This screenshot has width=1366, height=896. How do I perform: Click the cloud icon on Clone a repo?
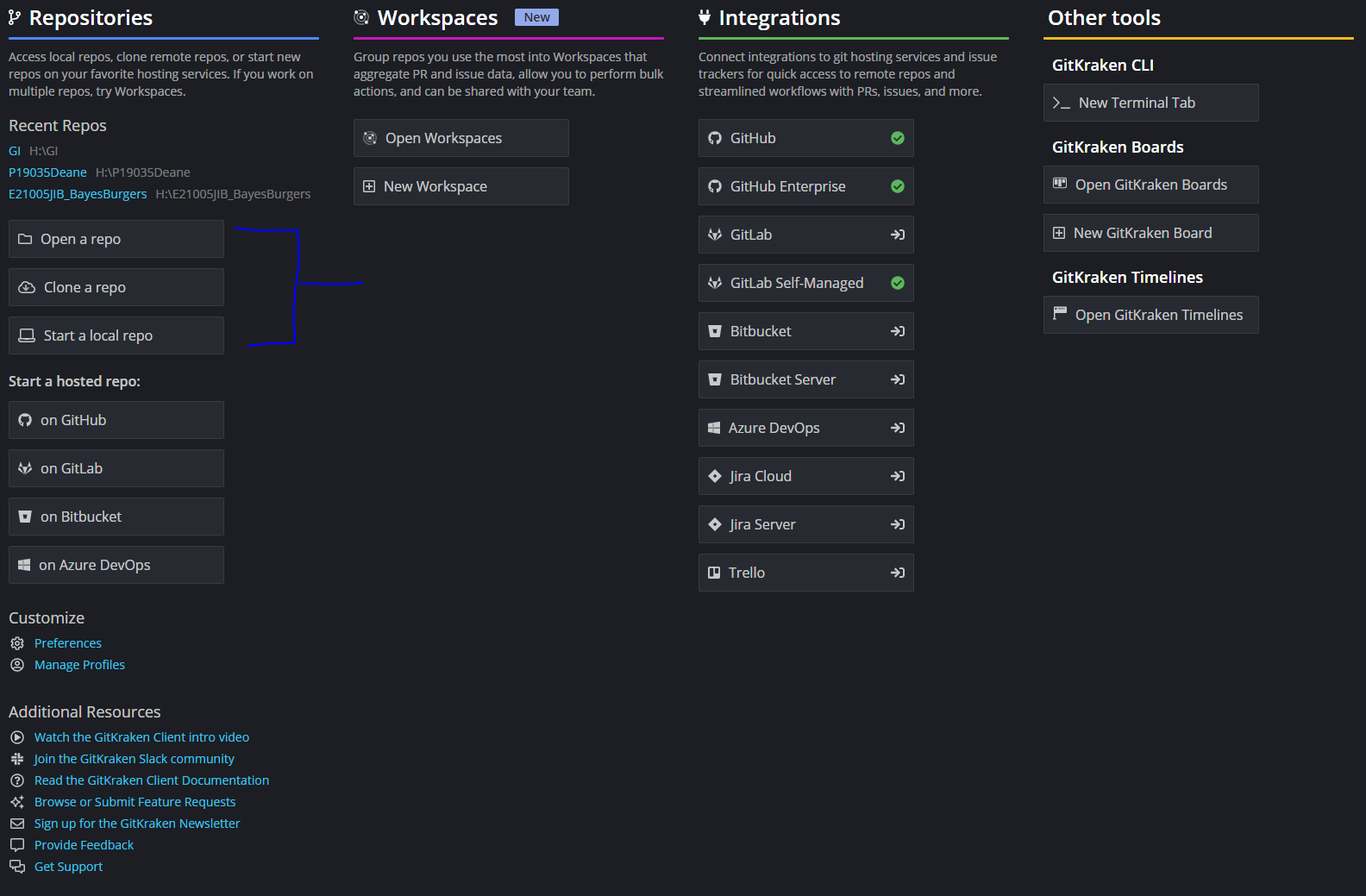(x=27, y=287)
